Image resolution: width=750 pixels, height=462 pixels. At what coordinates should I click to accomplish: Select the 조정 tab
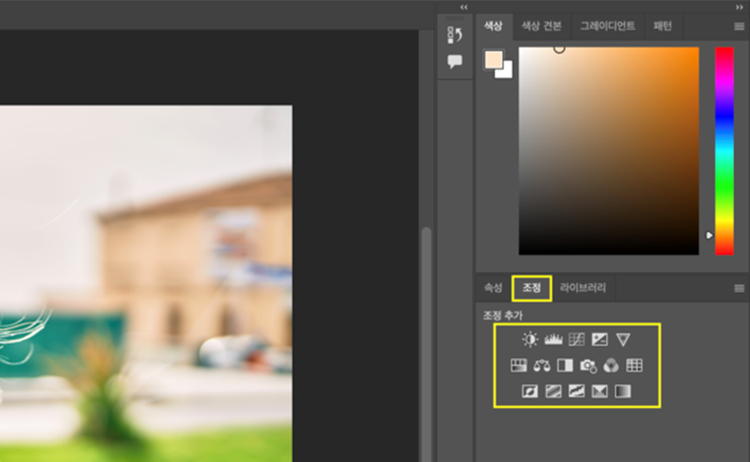[531, 288]
